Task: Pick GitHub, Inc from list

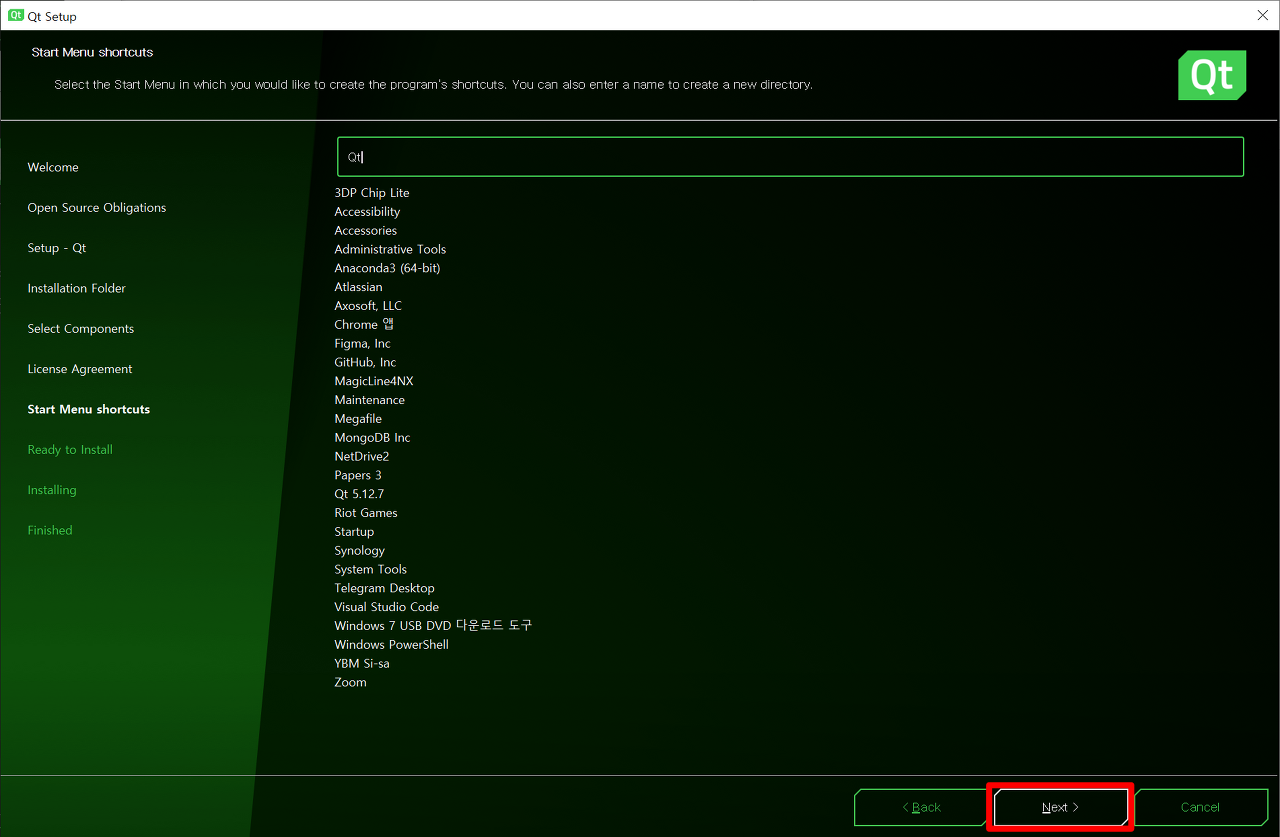Action: [365, 363]
